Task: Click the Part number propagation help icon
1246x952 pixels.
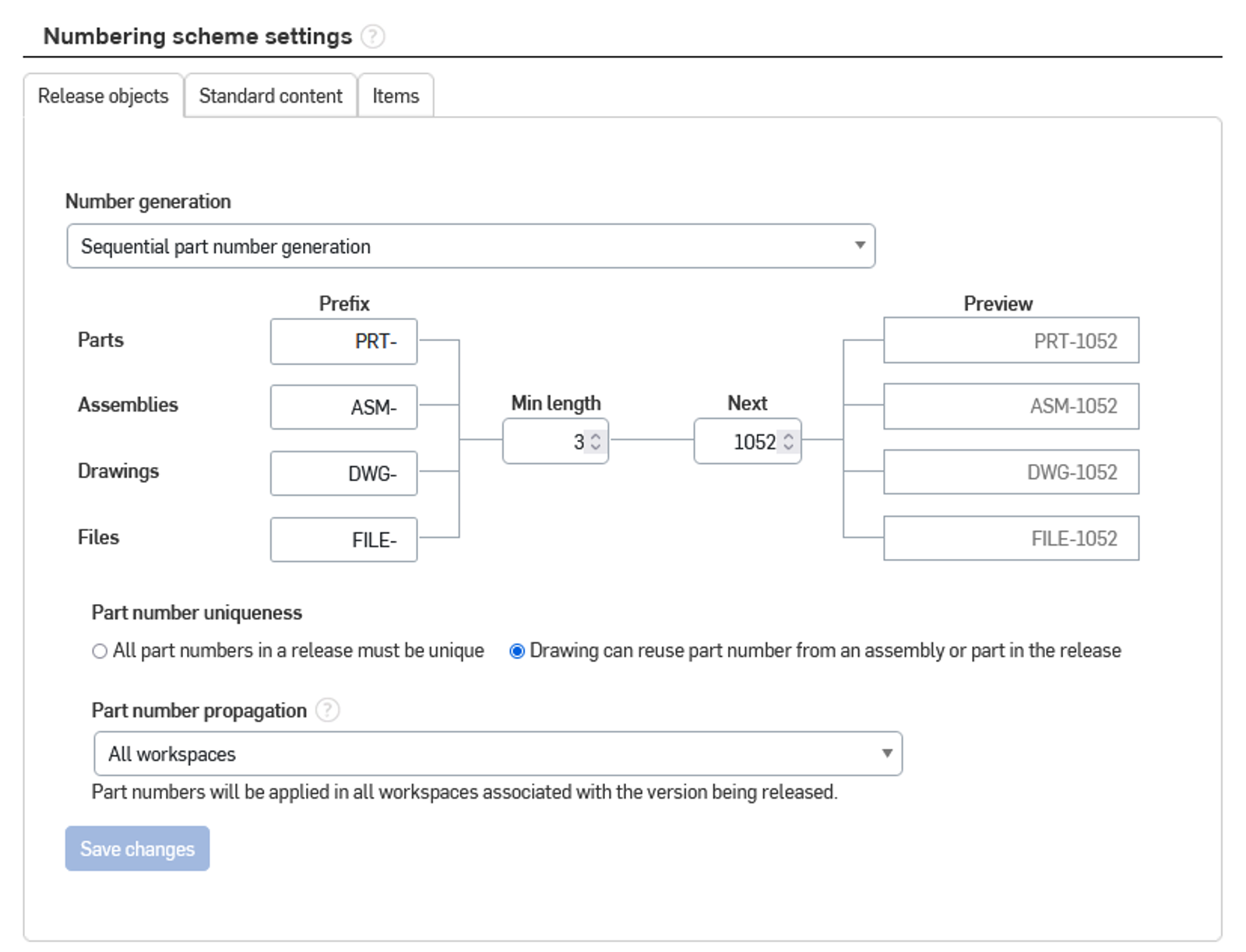Action: 328,710
